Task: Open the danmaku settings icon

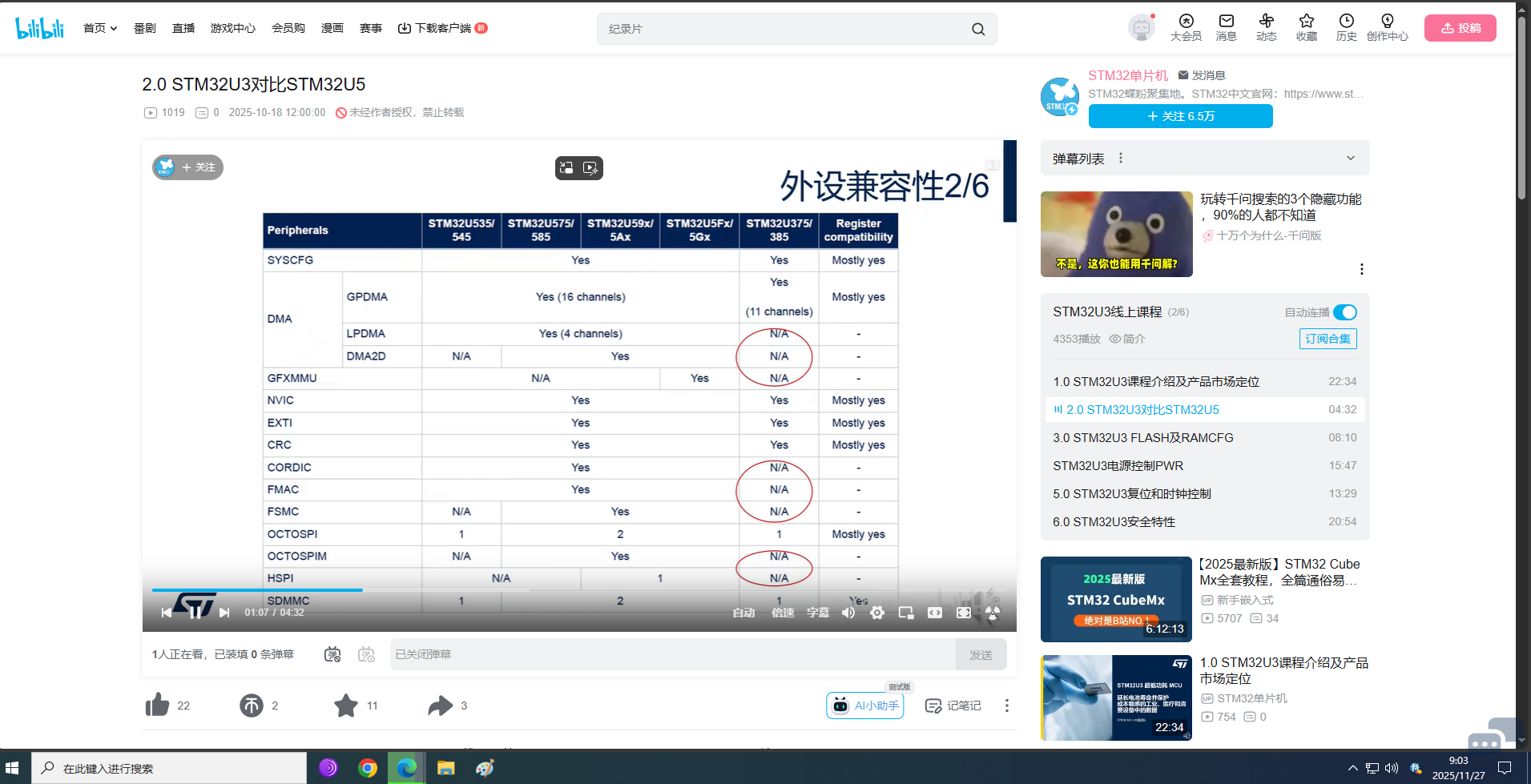Action: point(366,654)
